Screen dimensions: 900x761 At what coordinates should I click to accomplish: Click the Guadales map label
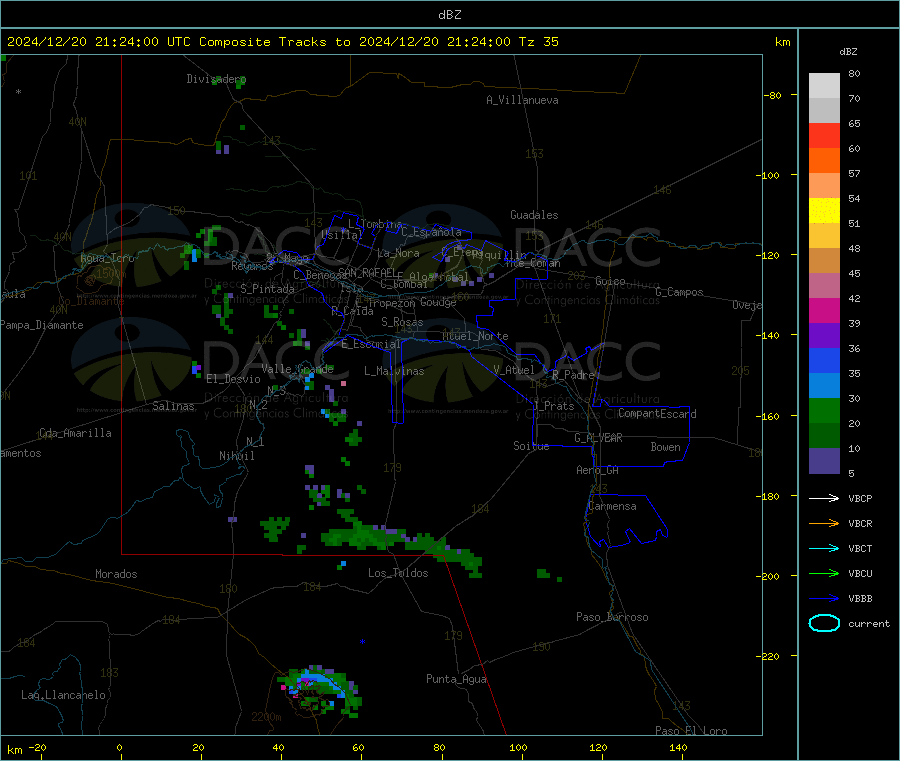[534, 215]
